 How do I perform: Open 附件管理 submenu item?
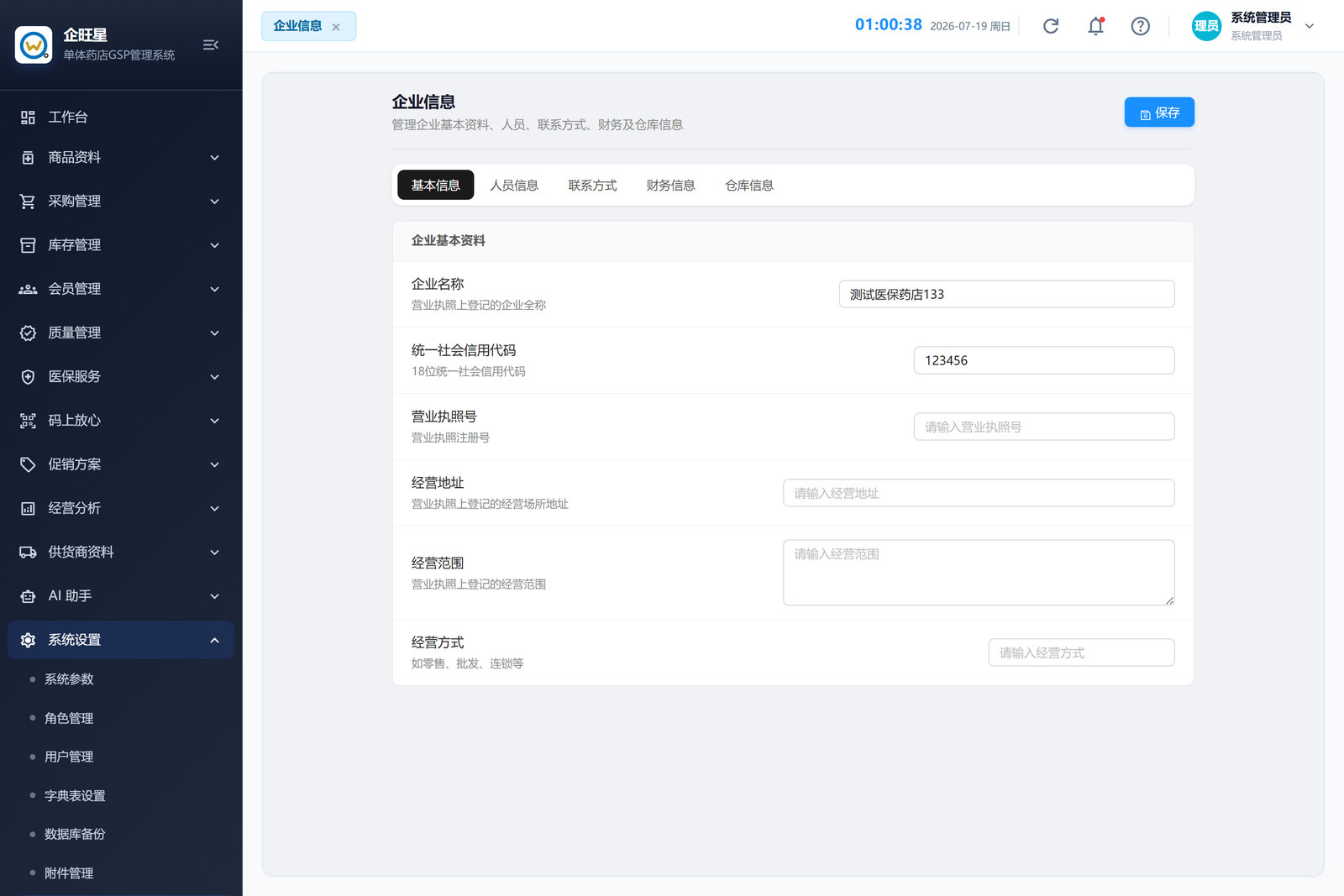pyautogui.click(x=69, y=873)
